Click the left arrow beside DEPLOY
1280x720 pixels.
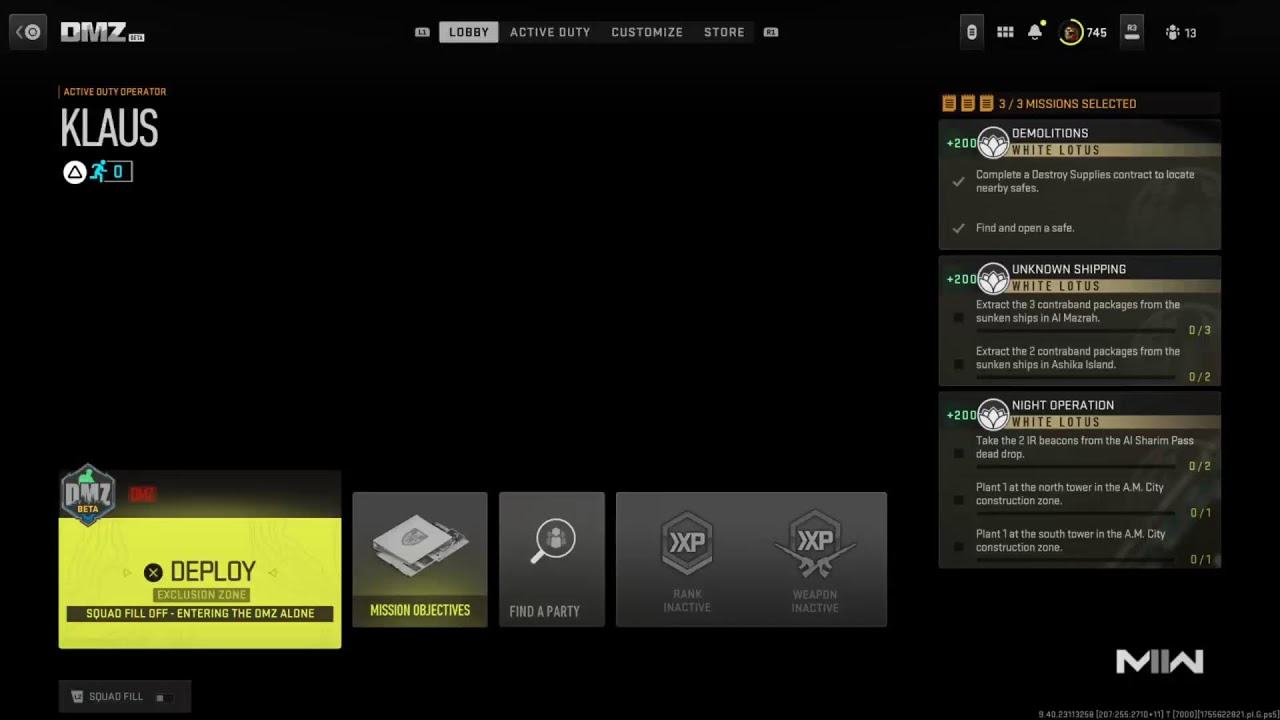(x=127, y=573)
